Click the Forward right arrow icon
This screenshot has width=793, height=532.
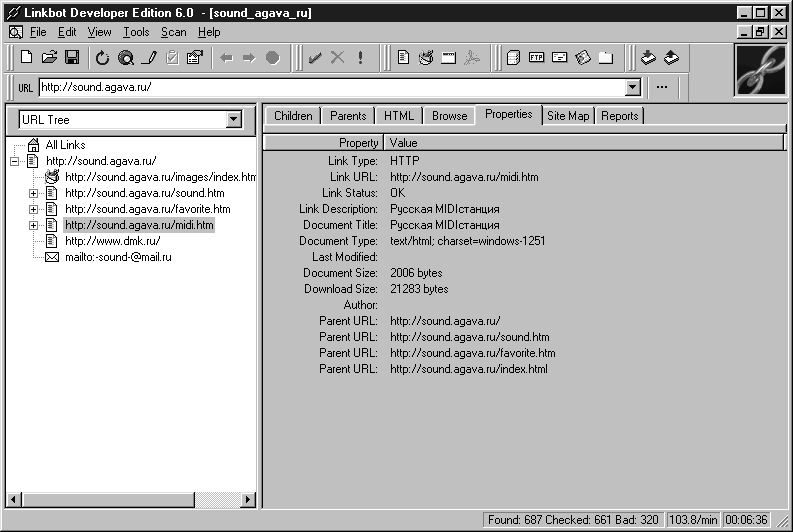249,58
